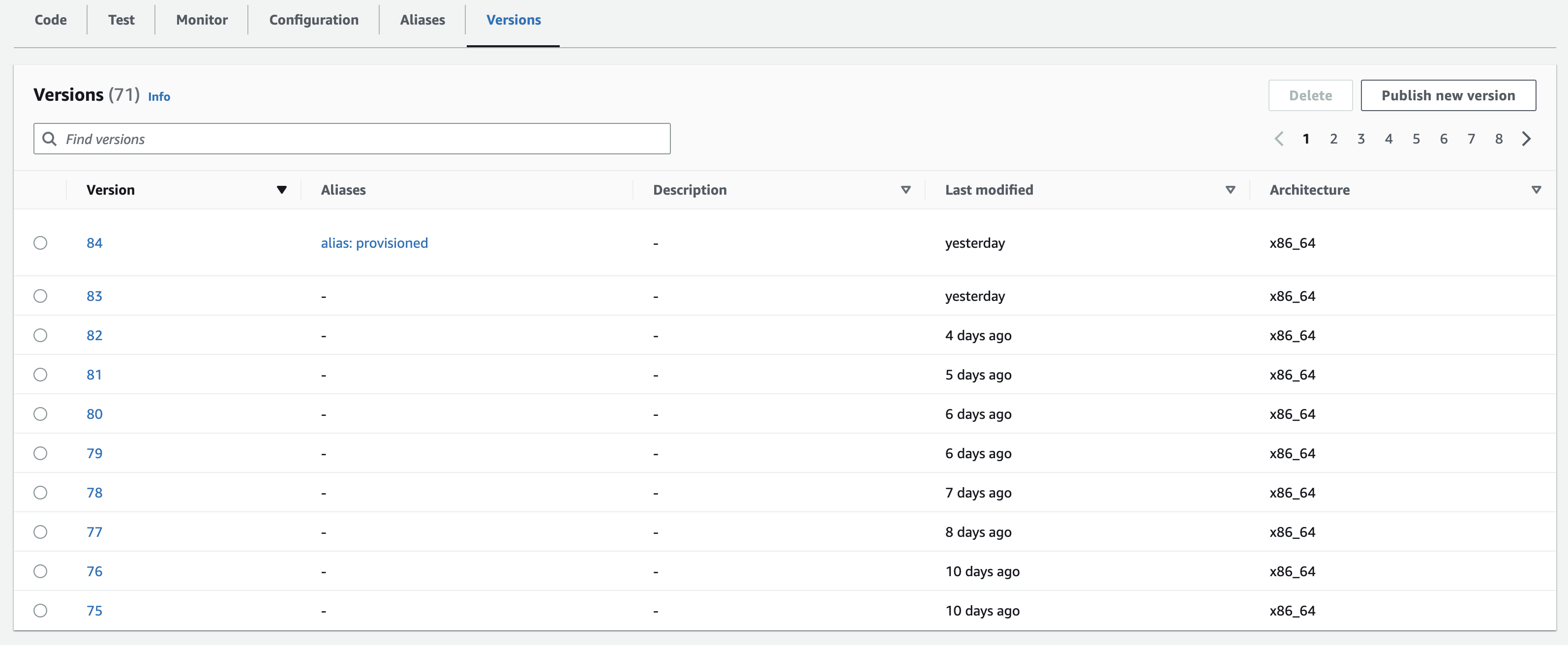This screenshot has width=1568, height=645.
Task: Open the Configuration tab
Action: click(x=313, y=20)
